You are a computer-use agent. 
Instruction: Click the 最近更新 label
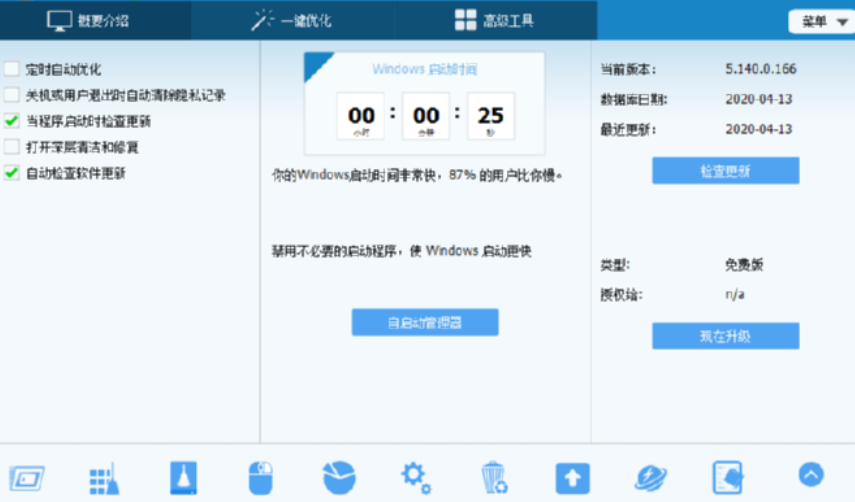[x=628, y=130]
